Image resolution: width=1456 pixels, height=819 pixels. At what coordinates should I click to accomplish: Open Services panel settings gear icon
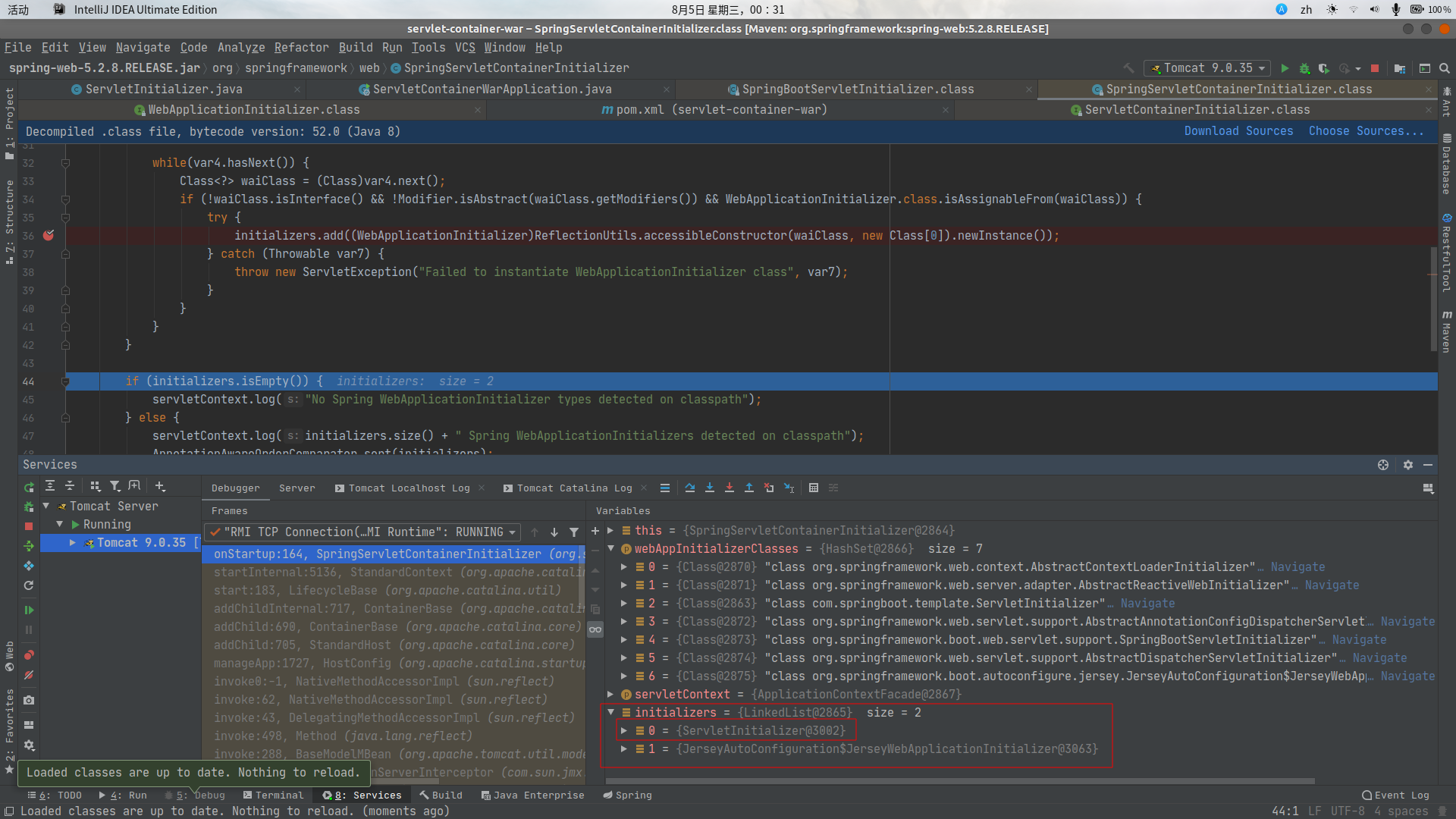click(x=1408, y=465)
